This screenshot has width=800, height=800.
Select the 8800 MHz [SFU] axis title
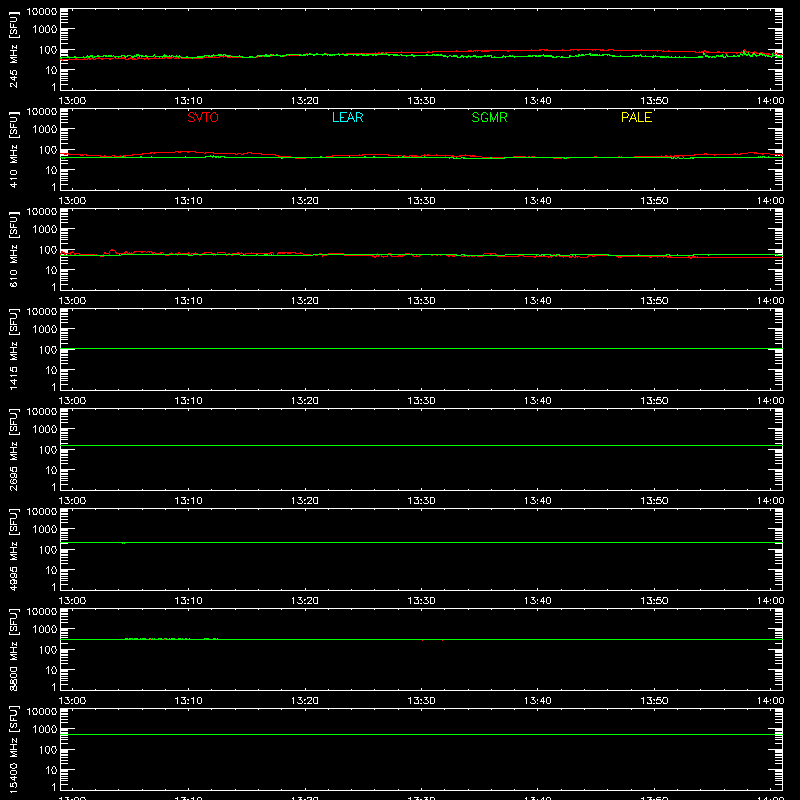click(14, 649)
